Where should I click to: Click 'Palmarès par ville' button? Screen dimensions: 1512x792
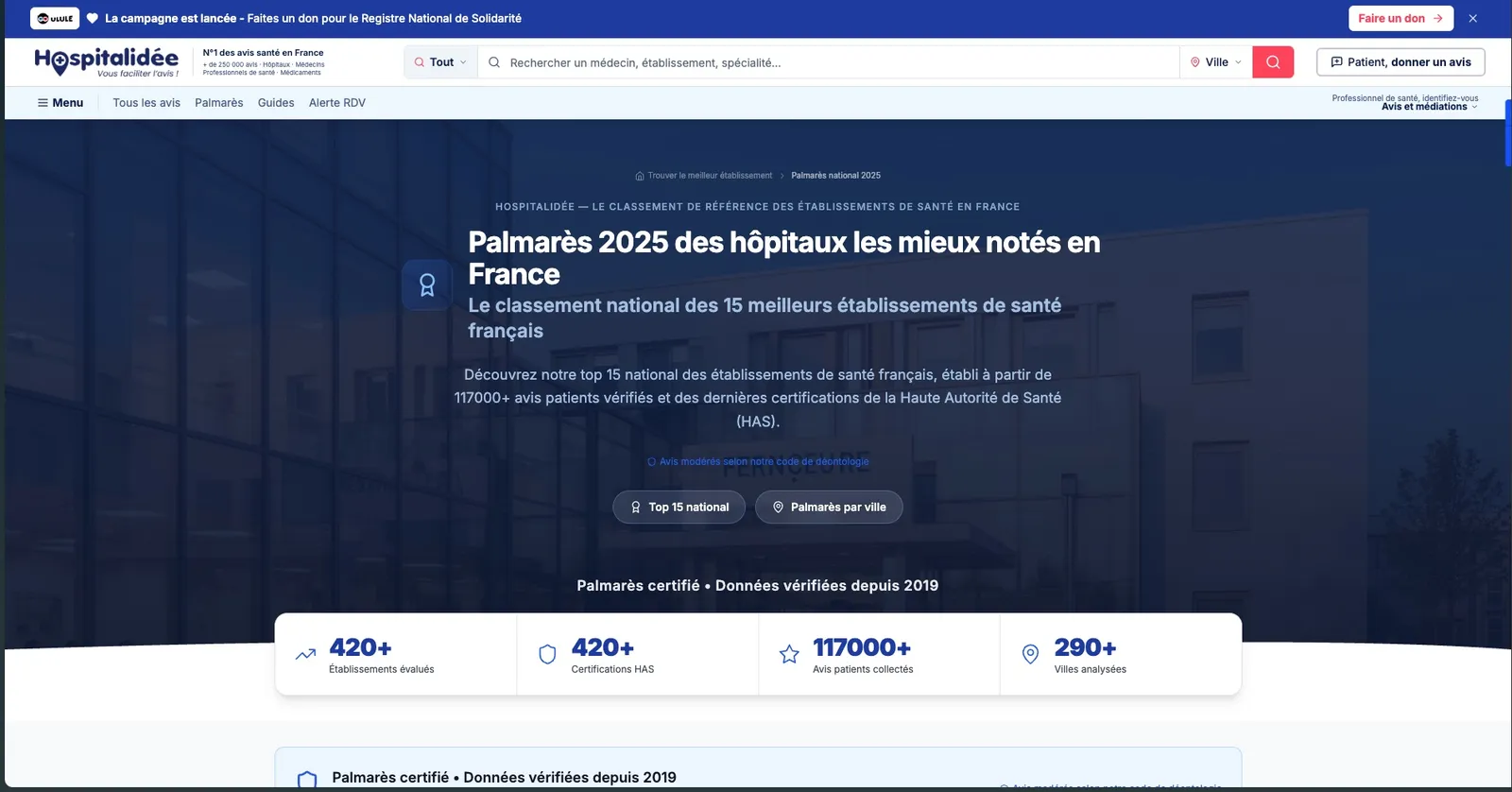click(829, 508)
